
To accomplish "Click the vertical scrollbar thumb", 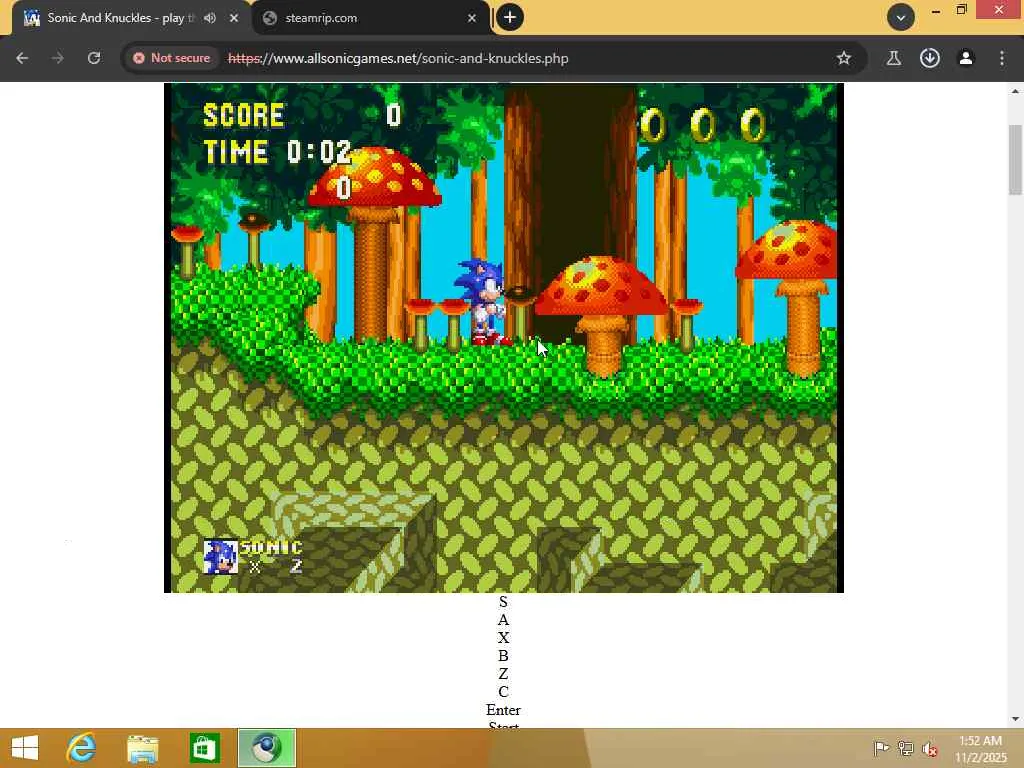I will coord(1015,159).
